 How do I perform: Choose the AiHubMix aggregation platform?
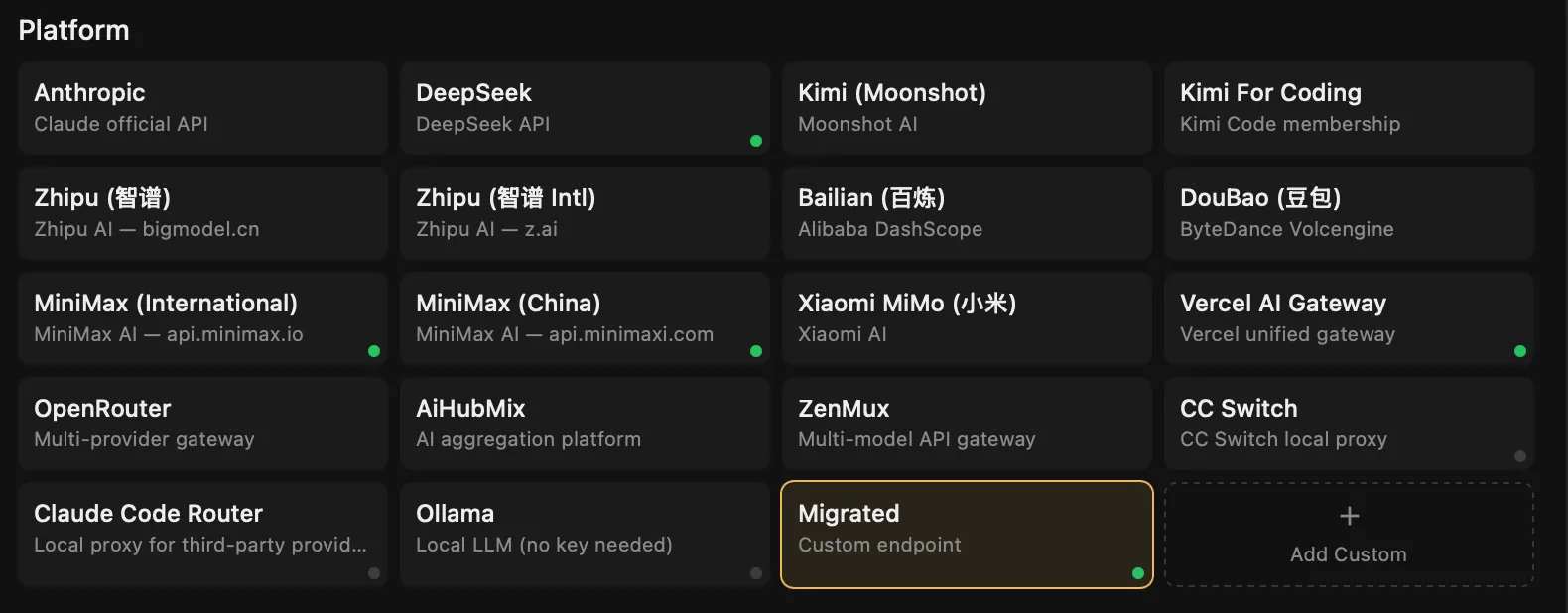[584, 423]
